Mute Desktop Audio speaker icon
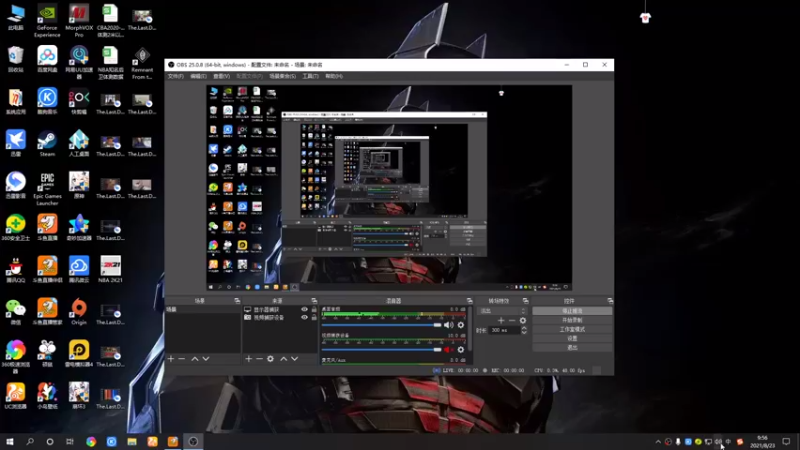 coord(448,325)
